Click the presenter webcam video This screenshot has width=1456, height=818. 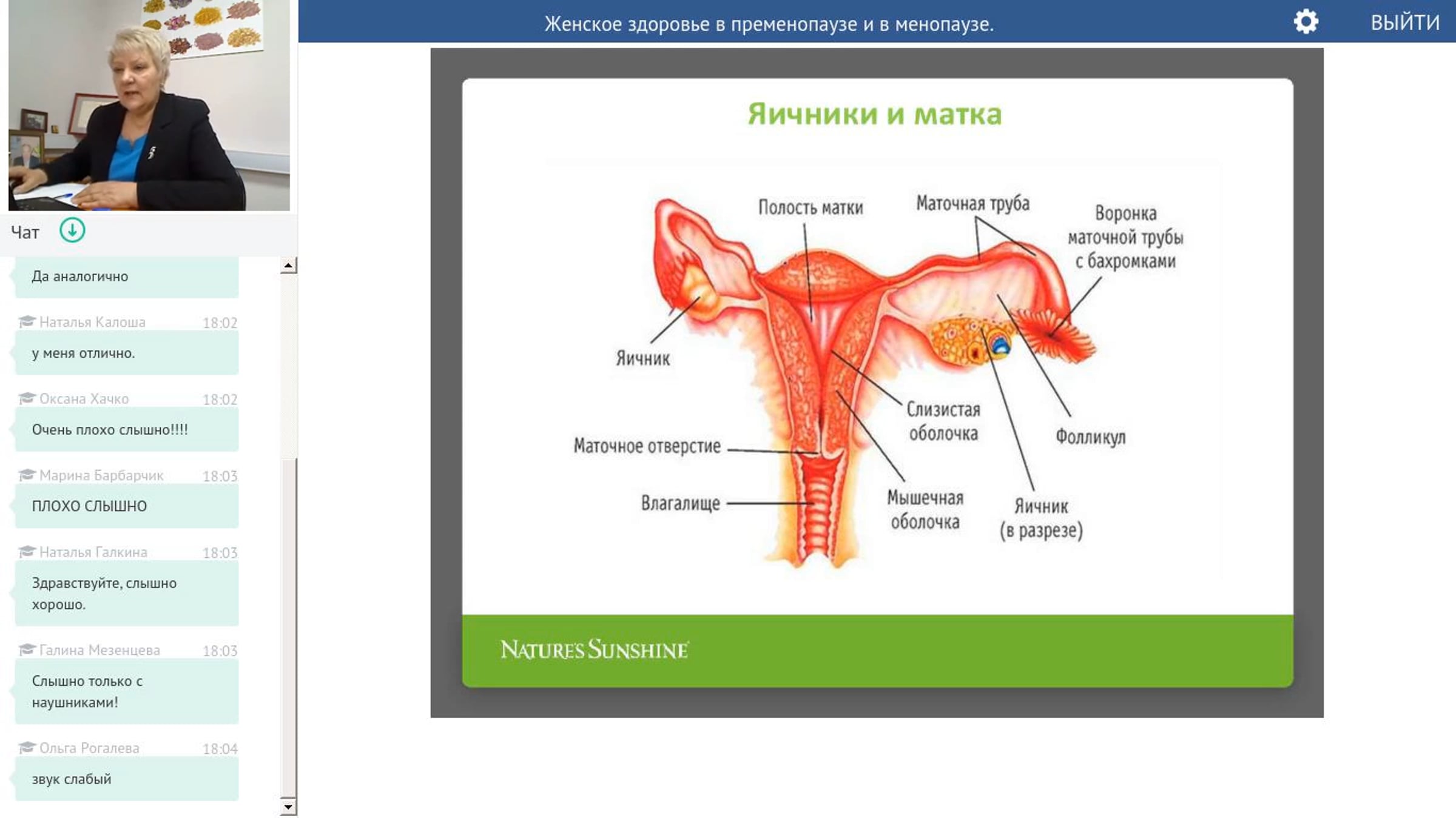pos(149,106)
